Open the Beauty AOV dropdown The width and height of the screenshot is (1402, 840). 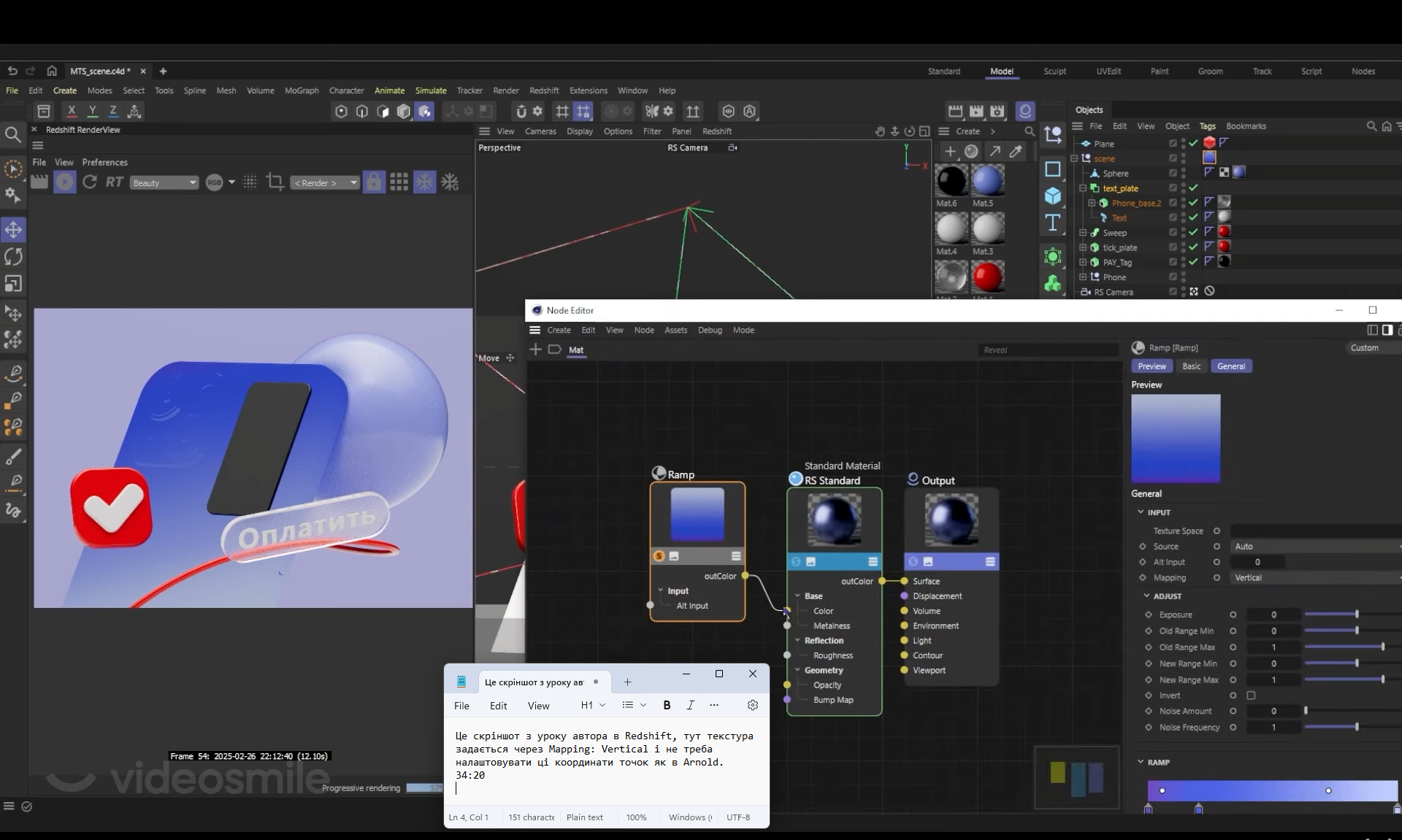pyautogui.click(x=164, y=182)
